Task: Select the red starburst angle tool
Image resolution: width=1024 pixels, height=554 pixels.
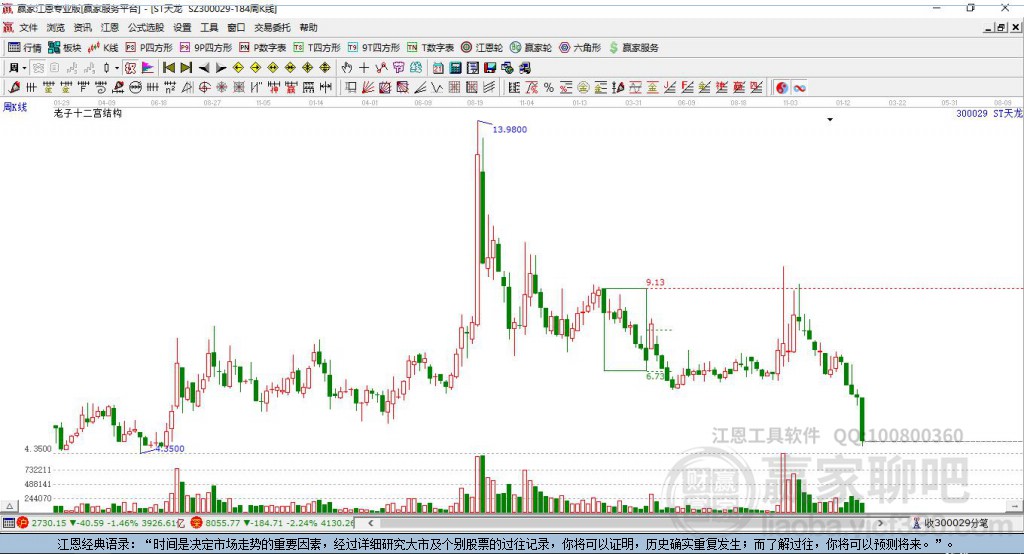Action: point(221,88)
